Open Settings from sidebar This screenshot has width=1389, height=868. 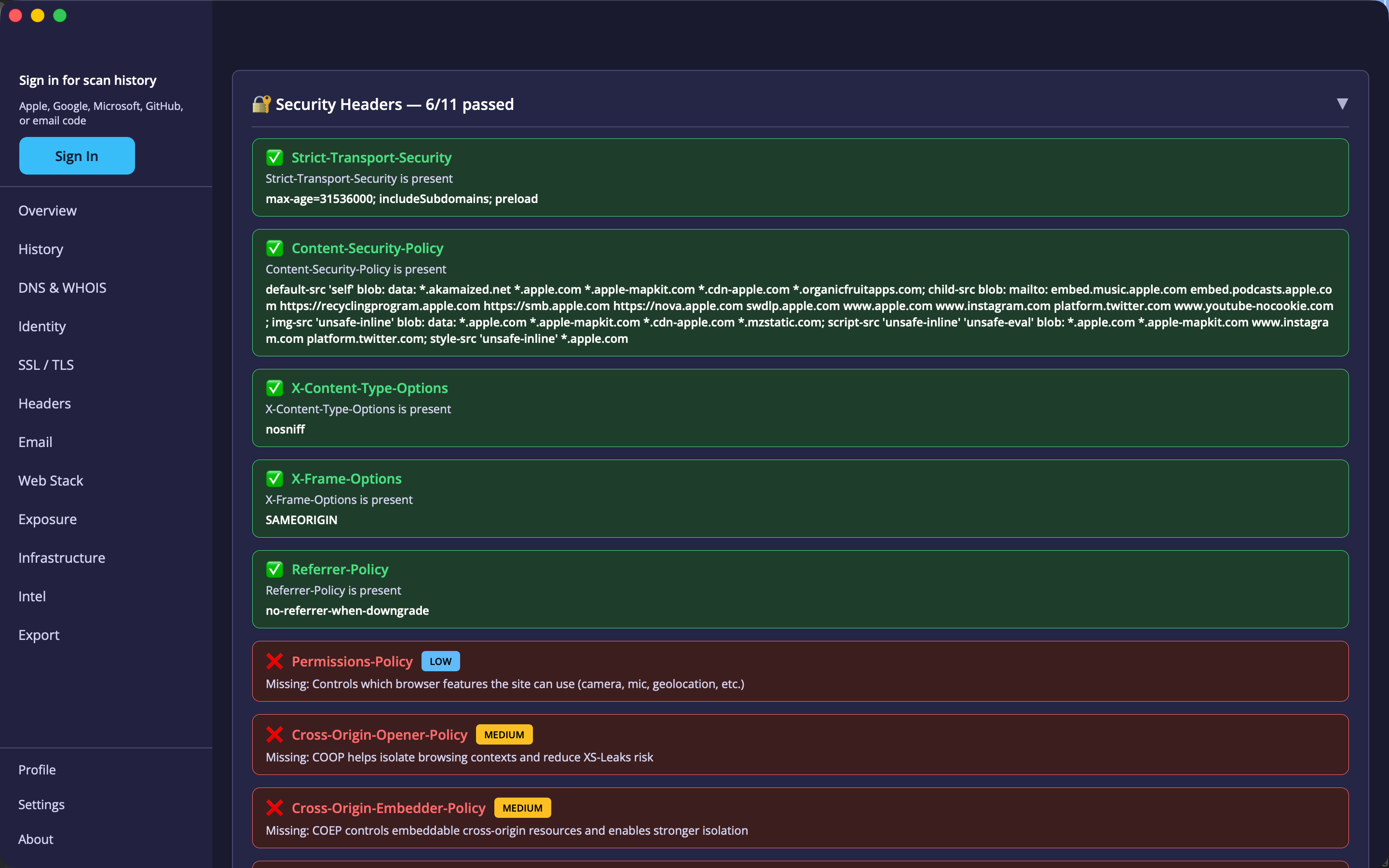[41, 804]
